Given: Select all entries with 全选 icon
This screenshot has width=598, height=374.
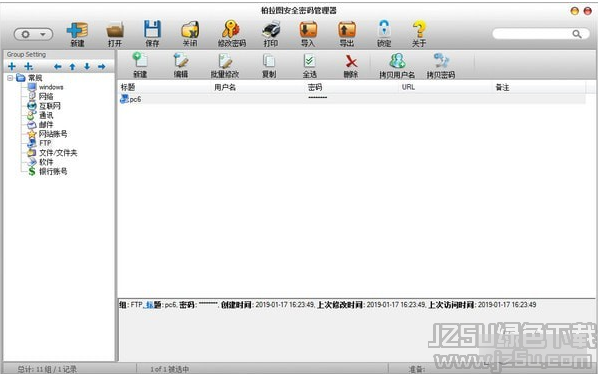Looking at the screenshot, I should click(x=309, y=61).
